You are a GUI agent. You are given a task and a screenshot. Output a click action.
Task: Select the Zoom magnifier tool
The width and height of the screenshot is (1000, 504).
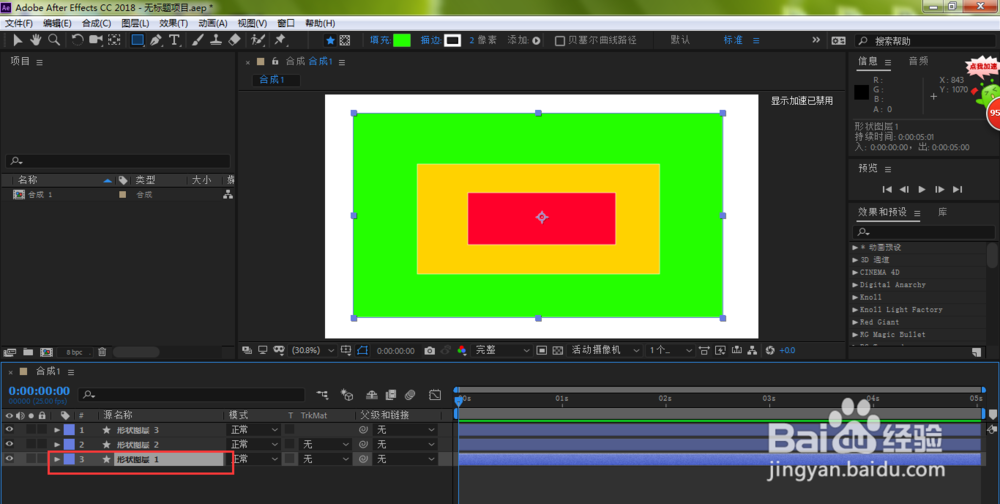pyautogui.click(x=54, y=40)
